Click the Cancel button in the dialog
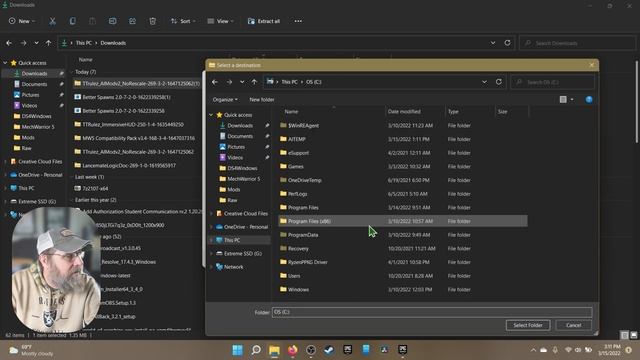The height and width of the screenshot is (360, 640). coord(573,325)
